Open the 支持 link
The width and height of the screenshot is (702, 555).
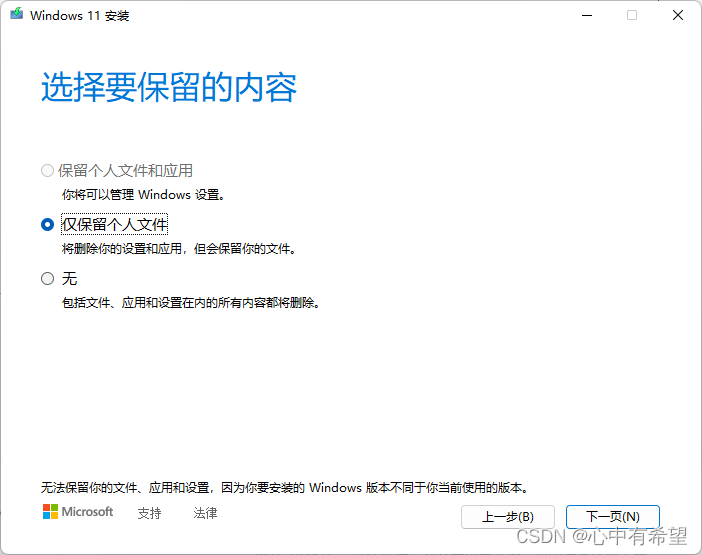click(x=149, y=513)
